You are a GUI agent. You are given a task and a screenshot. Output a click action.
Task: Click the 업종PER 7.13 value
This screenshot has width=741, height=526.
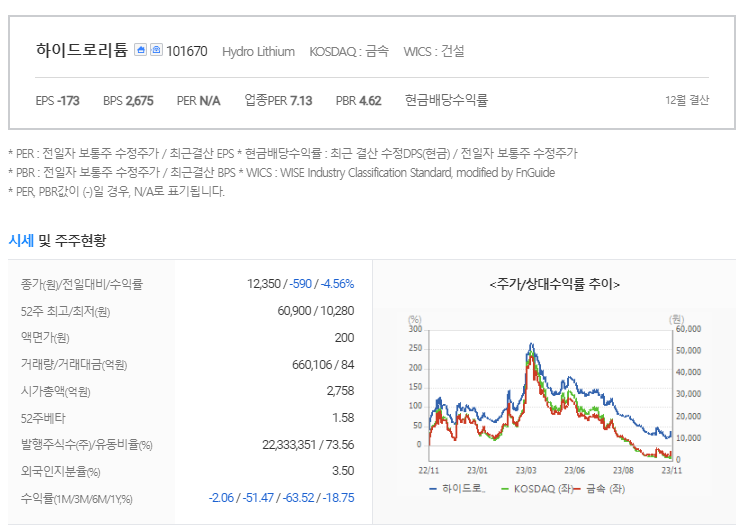click(x=278, y=100)
